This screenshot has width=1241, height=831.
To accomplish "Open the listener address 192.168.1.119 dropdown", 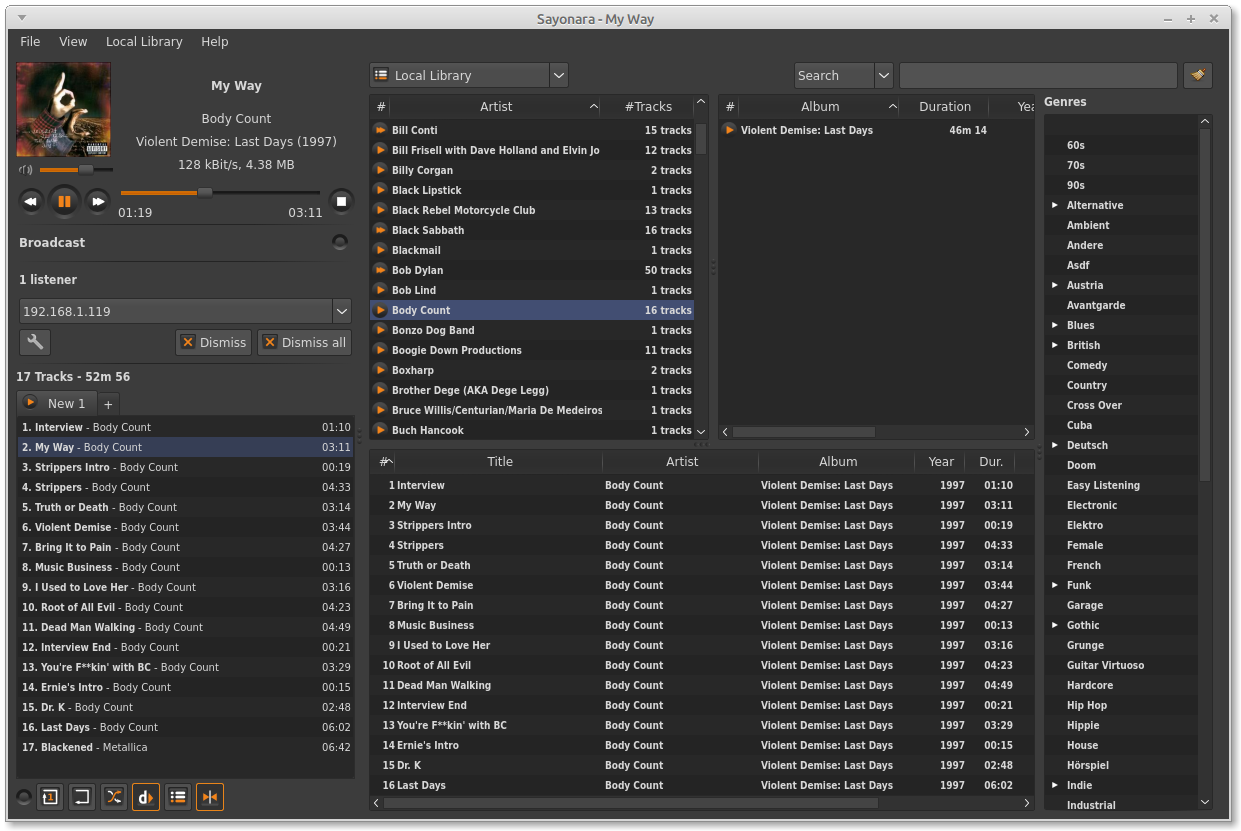I will [342, 311].
